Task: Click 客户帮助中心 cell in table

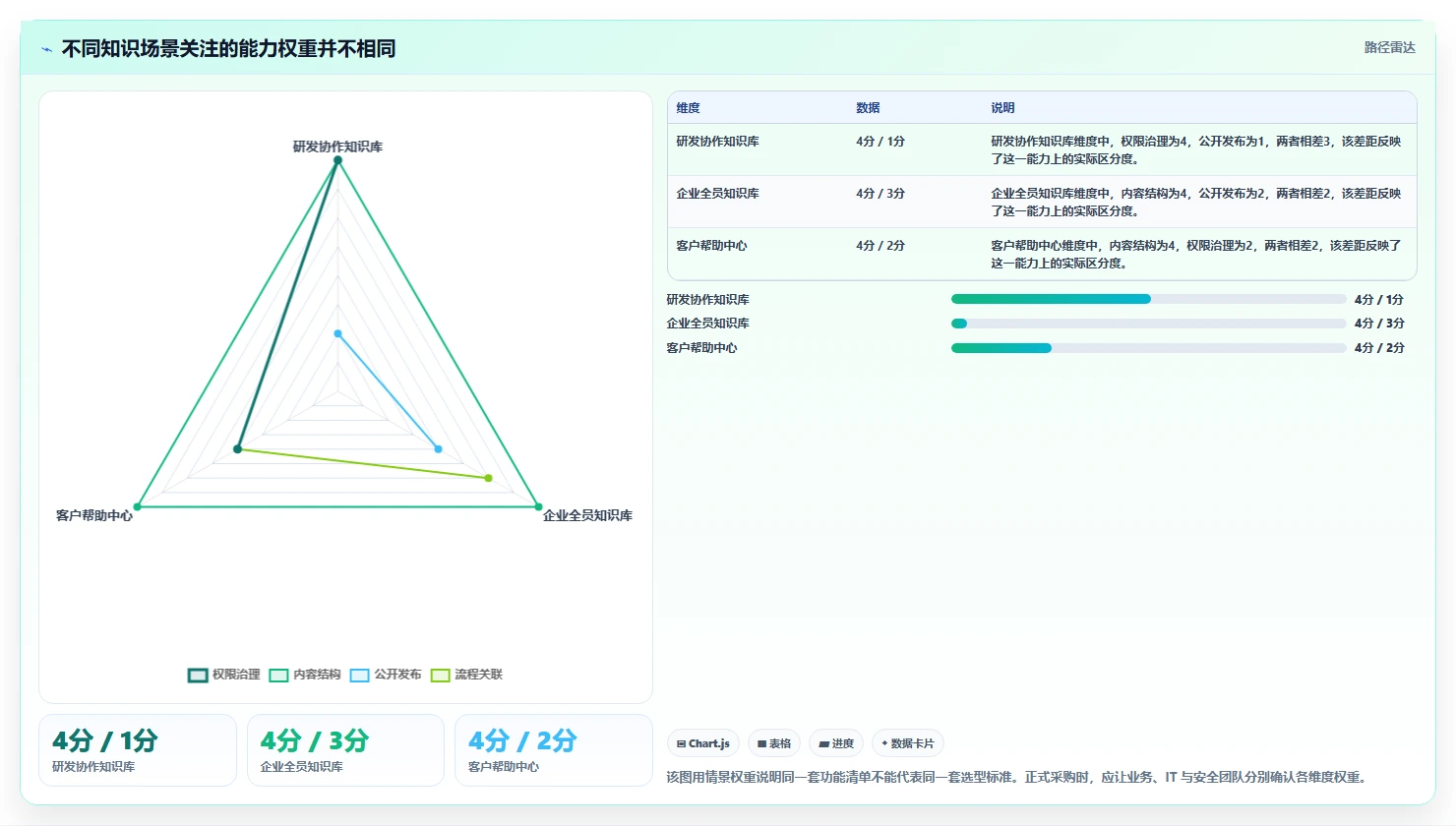Action: 711,246
